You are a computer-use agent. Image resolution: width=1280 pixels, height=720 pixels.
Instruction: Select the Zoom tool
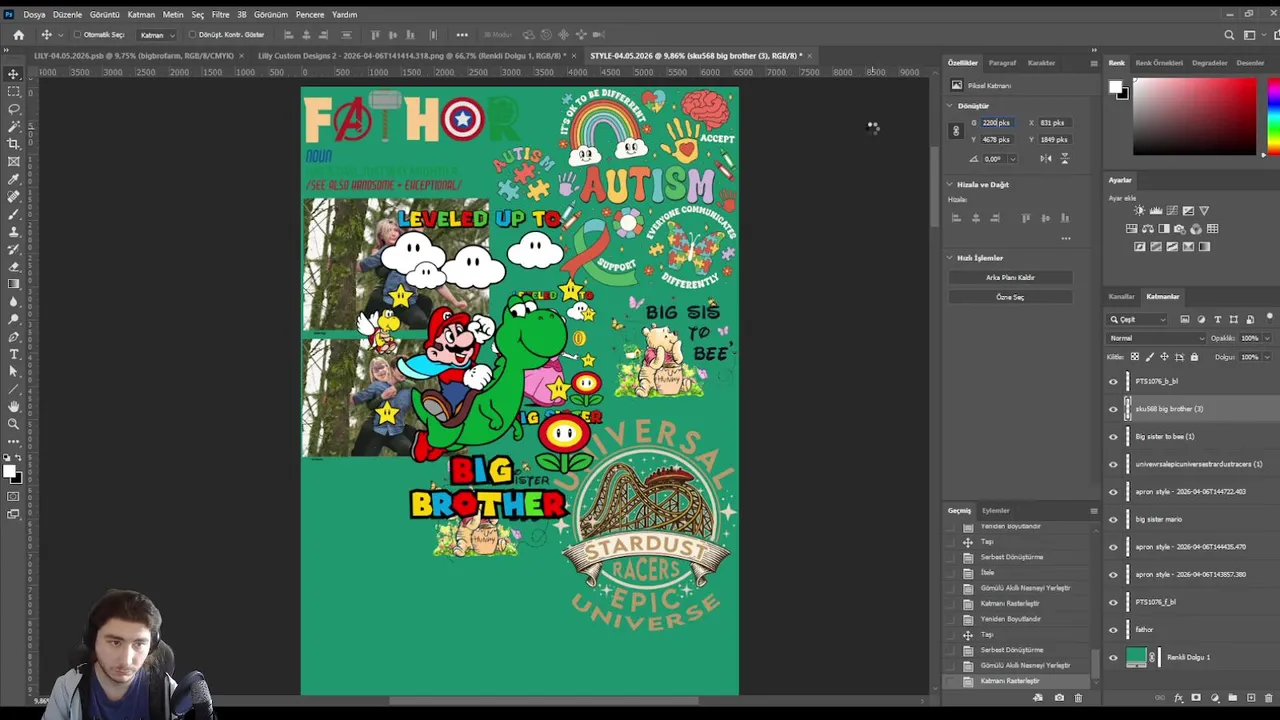(14, 424)
